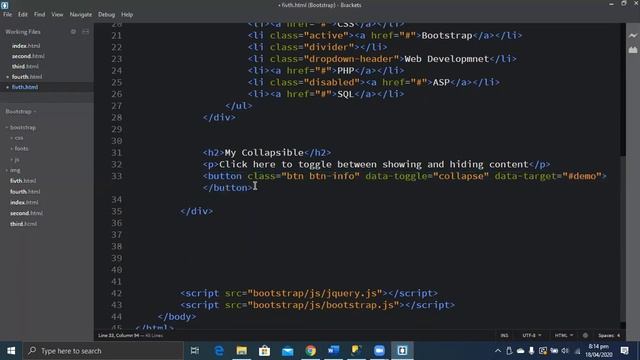Place cursor on 'My Collapsible' heading text

(264, 153)
